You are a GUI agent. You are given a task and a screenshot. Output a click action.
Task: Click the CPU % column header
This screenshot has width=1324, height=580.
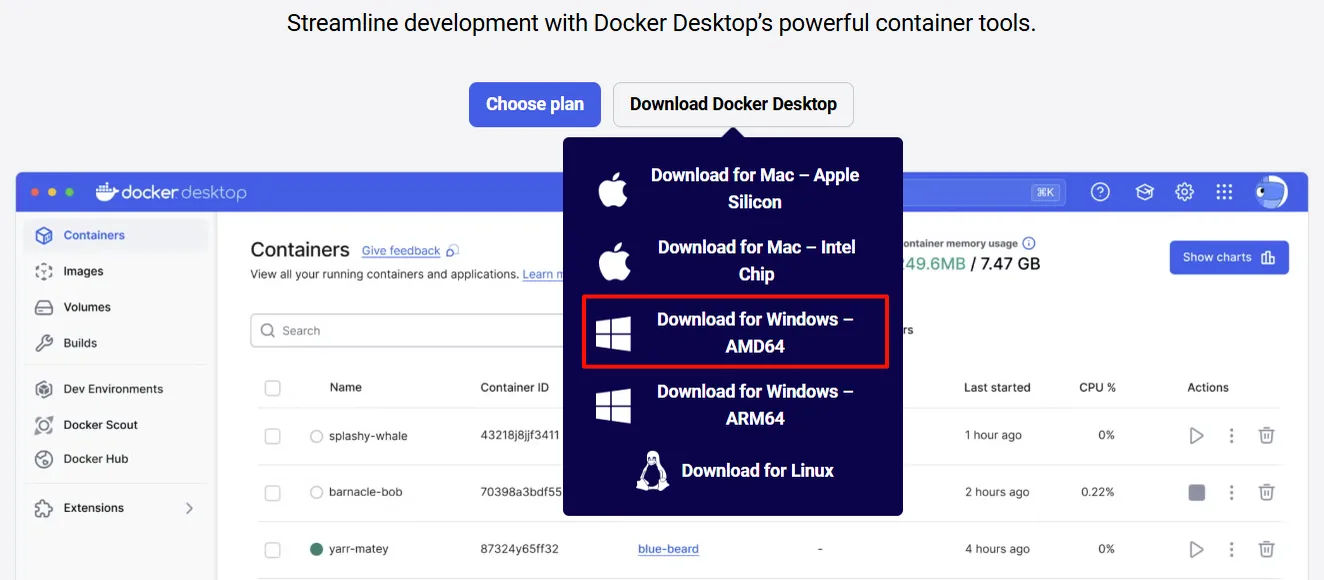click(1097, 387)
